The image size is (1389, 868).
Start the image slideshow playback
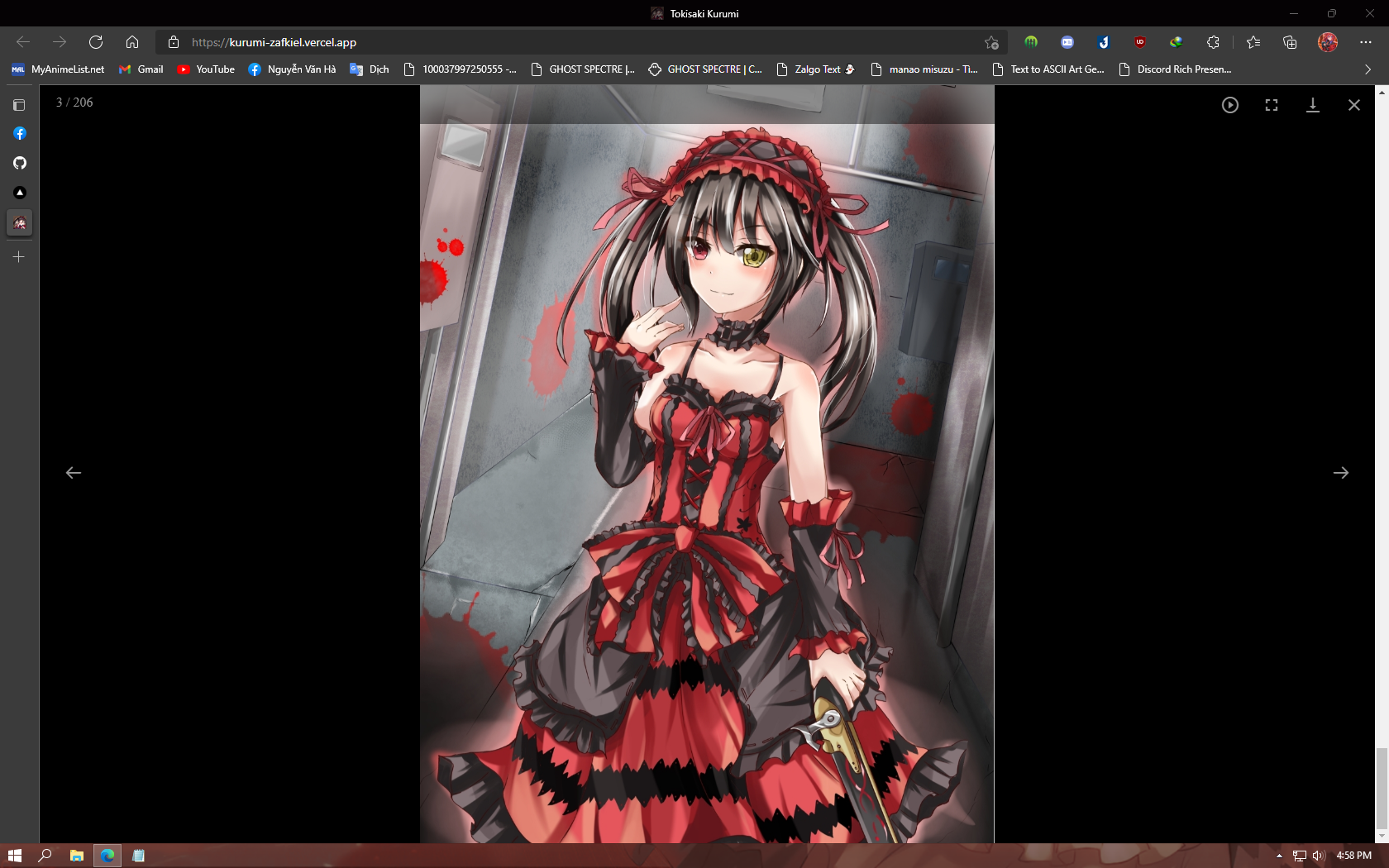[1229, 104]
